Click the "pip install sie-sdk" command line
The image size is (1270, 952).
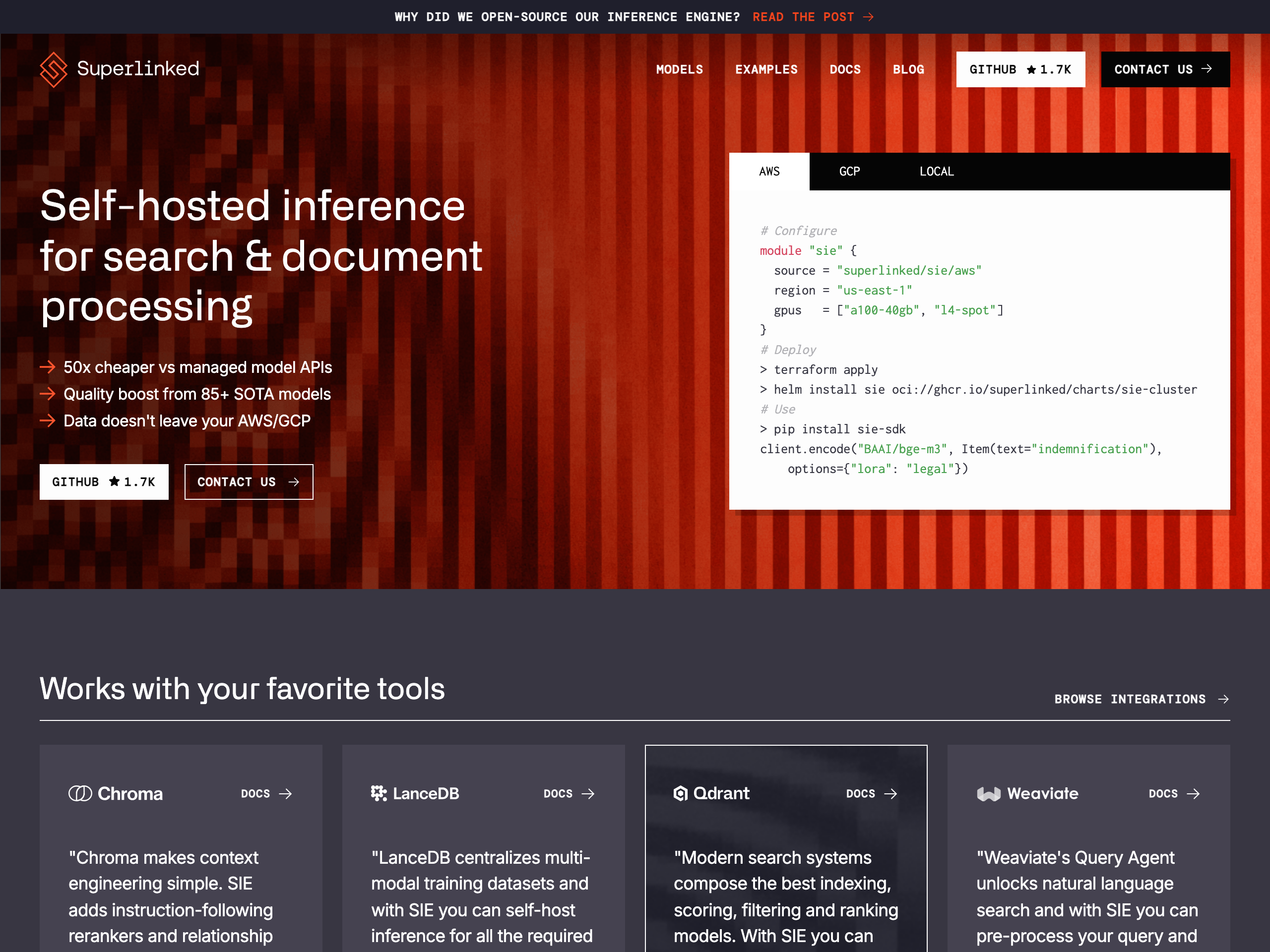[x=832, y=429]
